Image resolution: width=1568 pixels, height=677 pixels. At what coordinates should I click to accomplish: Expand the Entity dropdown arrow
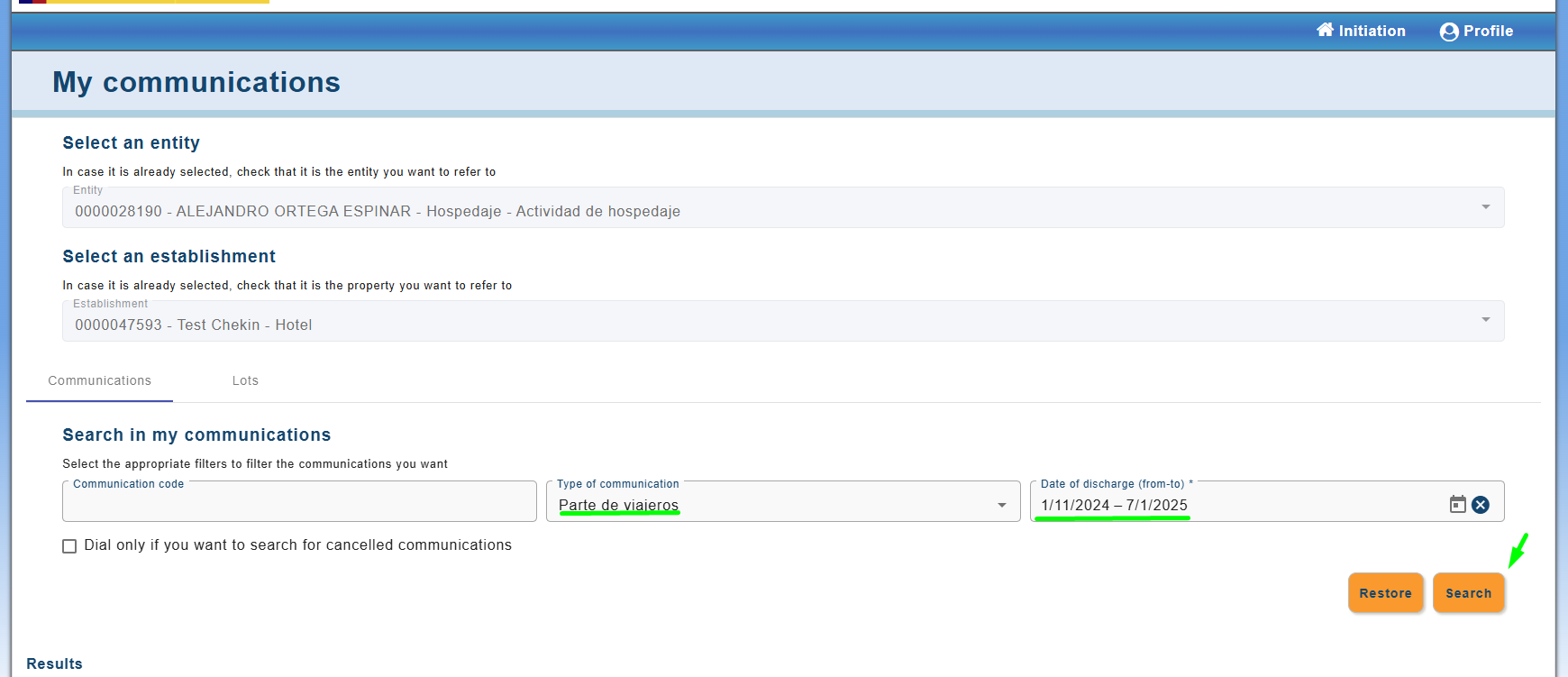(1485, 207)
